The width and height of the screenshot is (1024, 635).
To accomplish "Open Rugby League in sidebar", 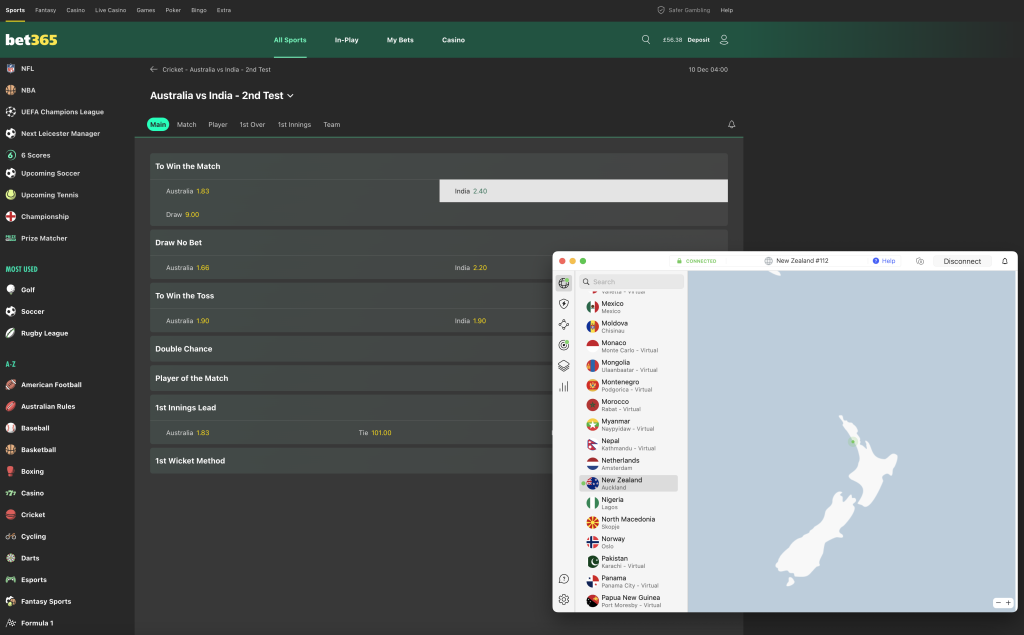I will coord(44,333).
